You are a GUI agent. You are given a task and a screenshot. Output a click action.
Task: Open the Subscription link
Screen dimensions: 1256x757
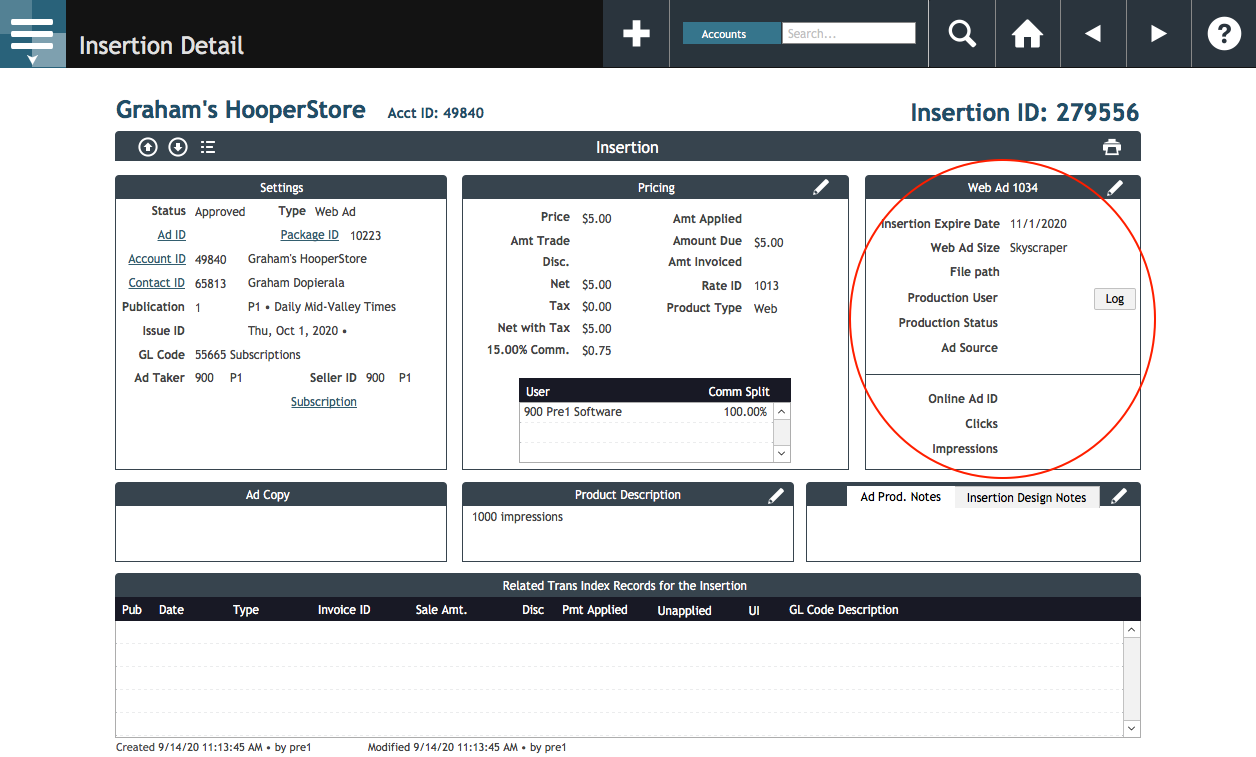click(x=323, y=402)
